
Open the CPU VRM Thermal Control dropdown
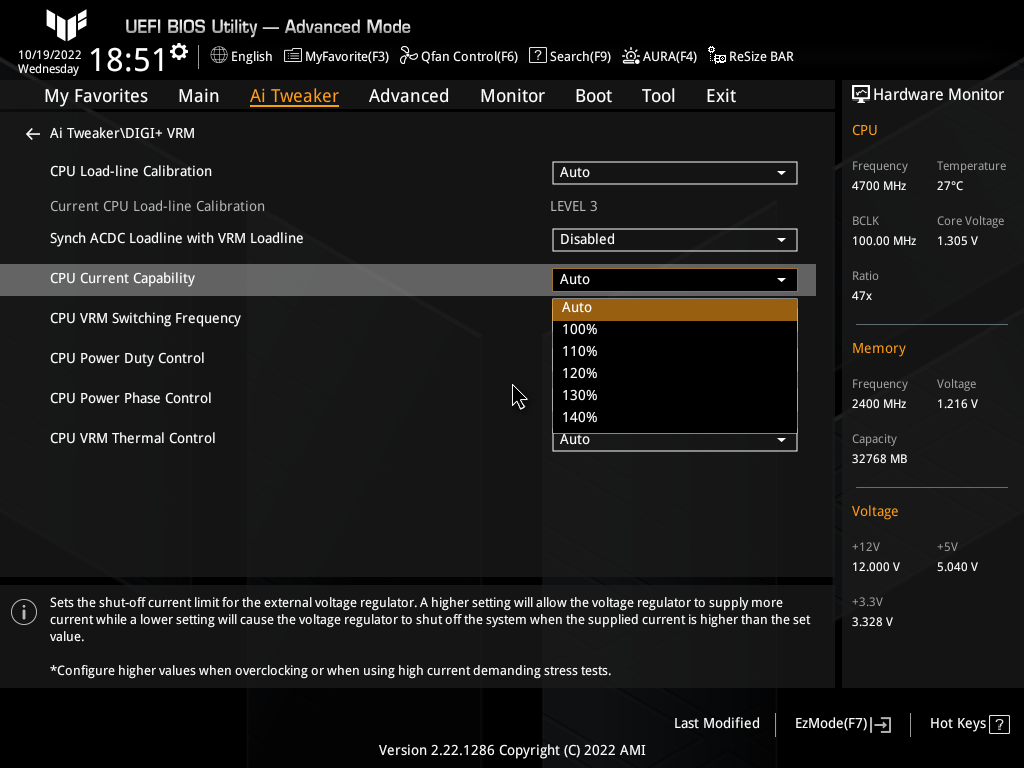(x=674, y=440)
